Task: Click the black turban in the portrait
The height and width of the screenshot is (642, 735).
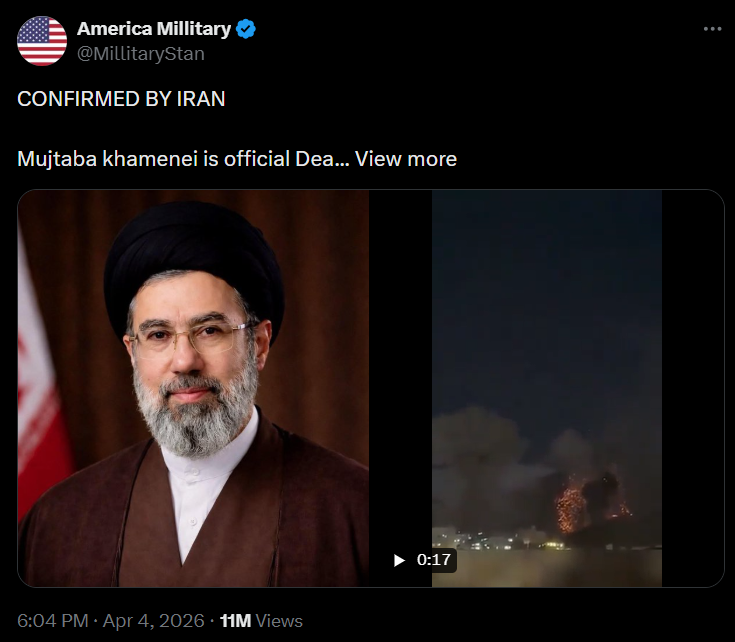Action: pyautogui.click(x=194, y=255)
